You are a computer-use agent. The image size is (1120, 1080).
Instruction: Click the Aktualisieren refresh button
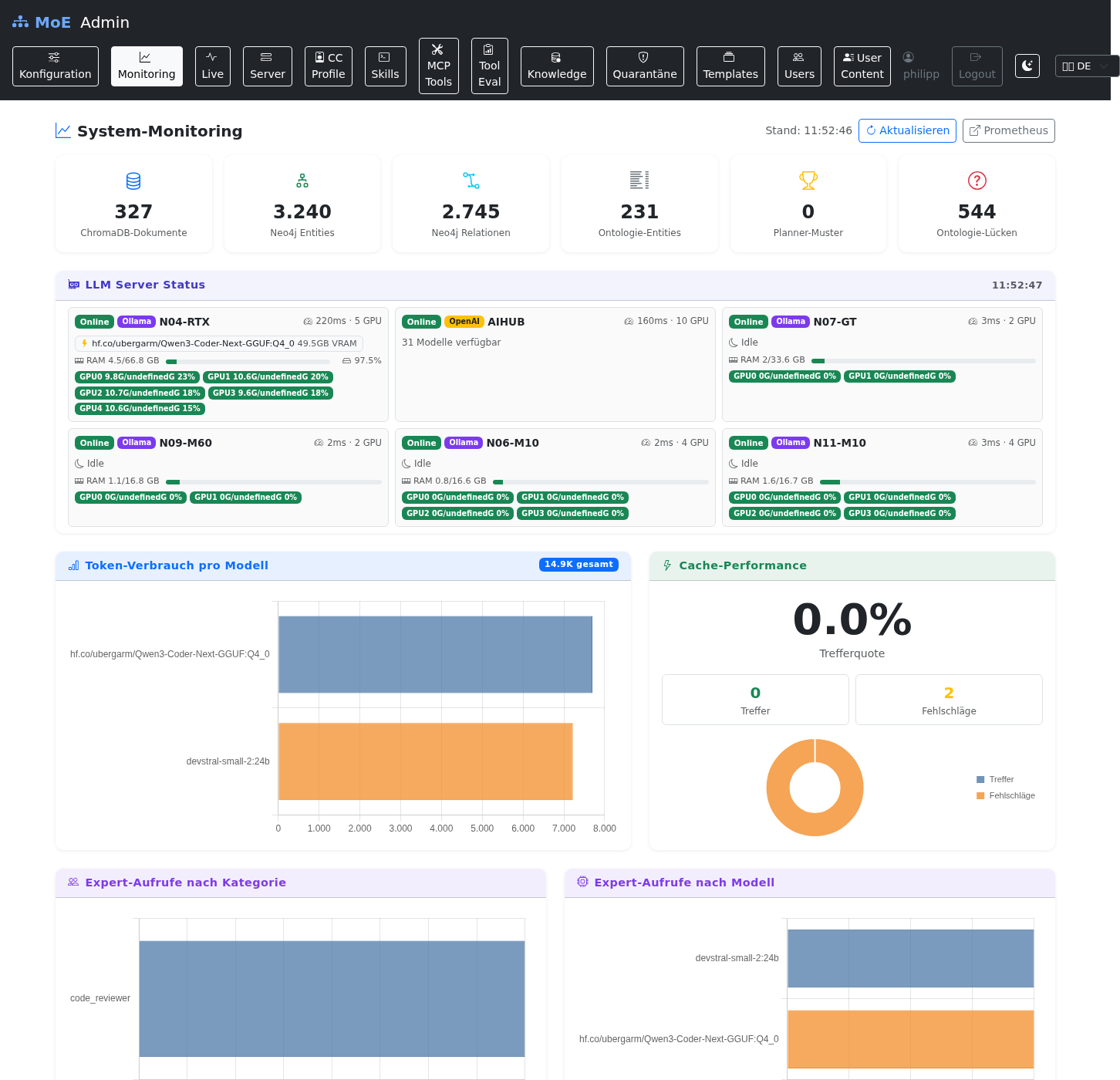tap(907, 130)
